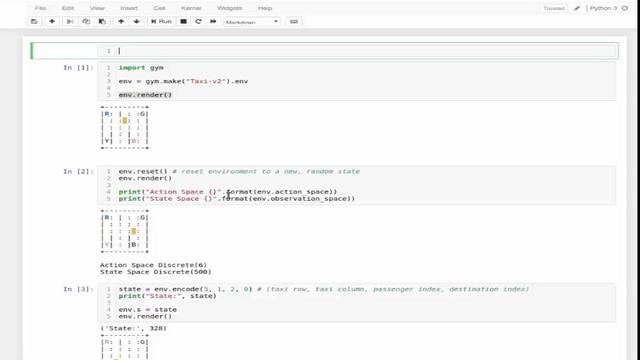Move selected cell up with arrow icon
Screen dimensions: 640x360
[121, 22]
